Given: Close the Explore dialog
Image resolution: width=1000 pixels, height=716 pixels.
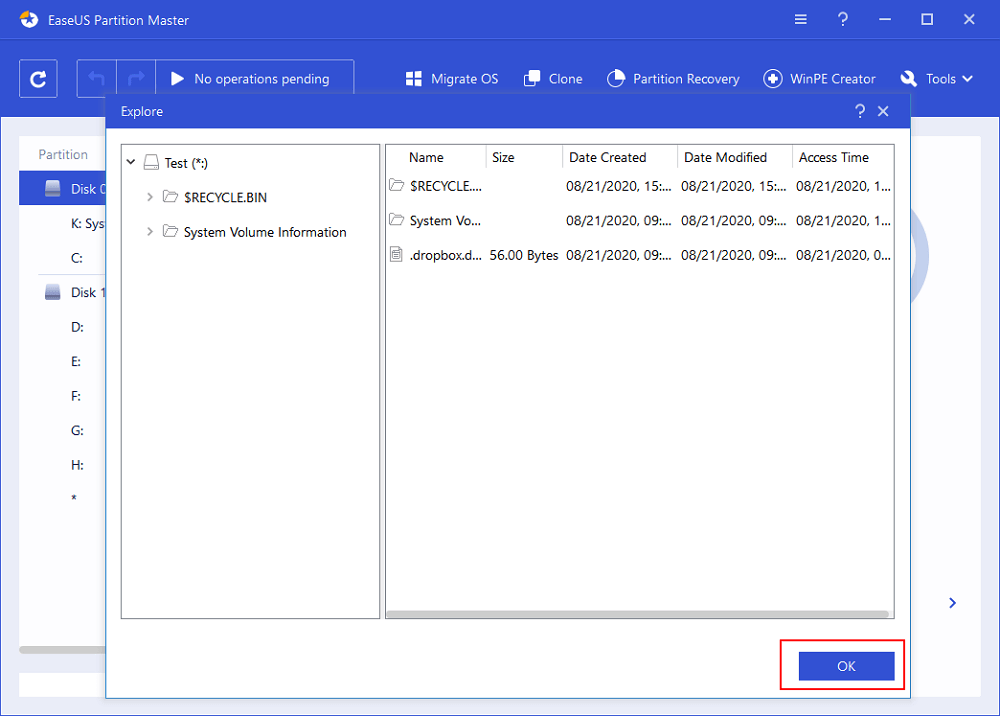Looking at the screenshot, I should (883, 112).
